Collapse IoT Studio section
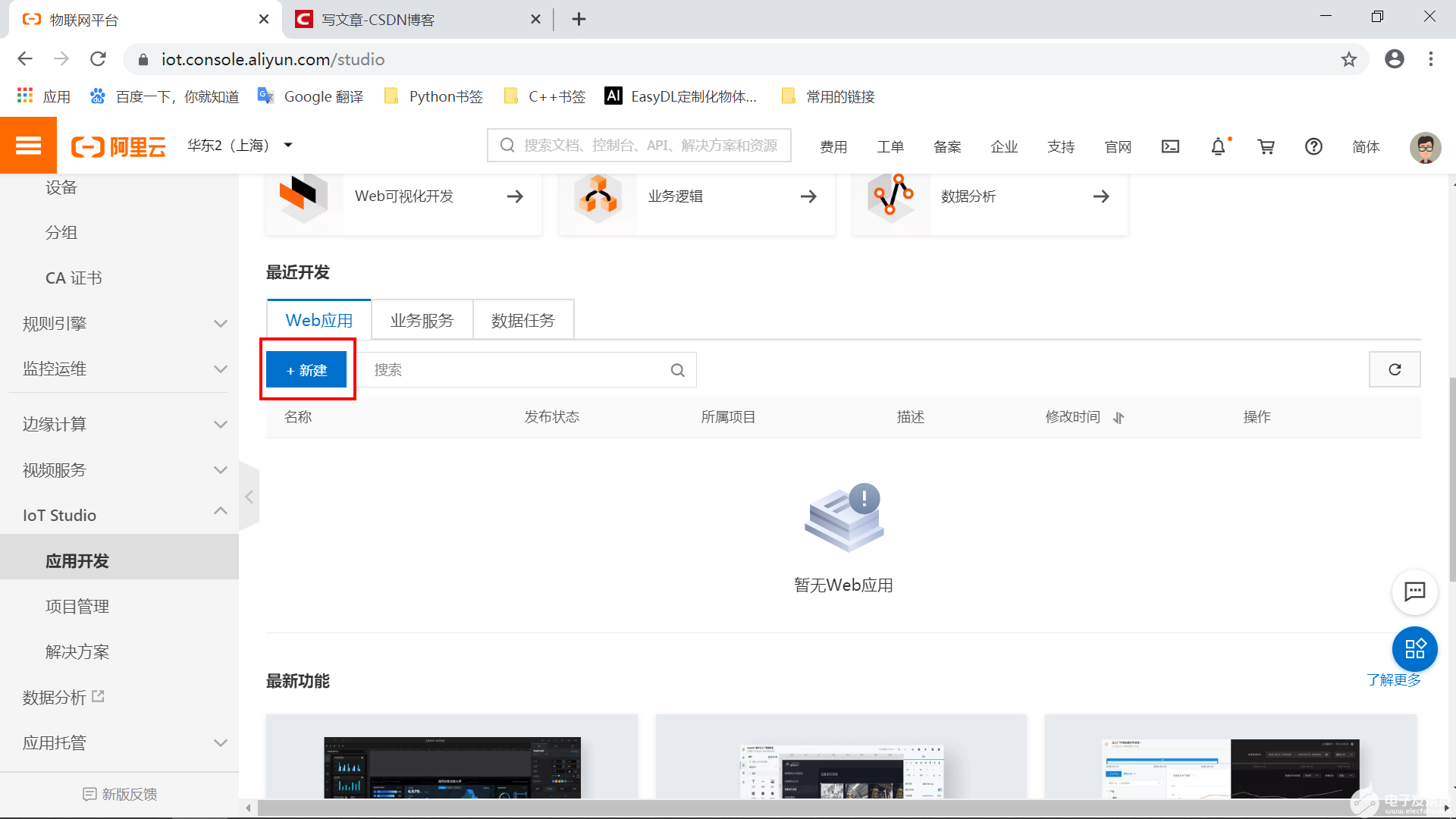The width and height of the screenshot is (1456, 819). (221, 511)
